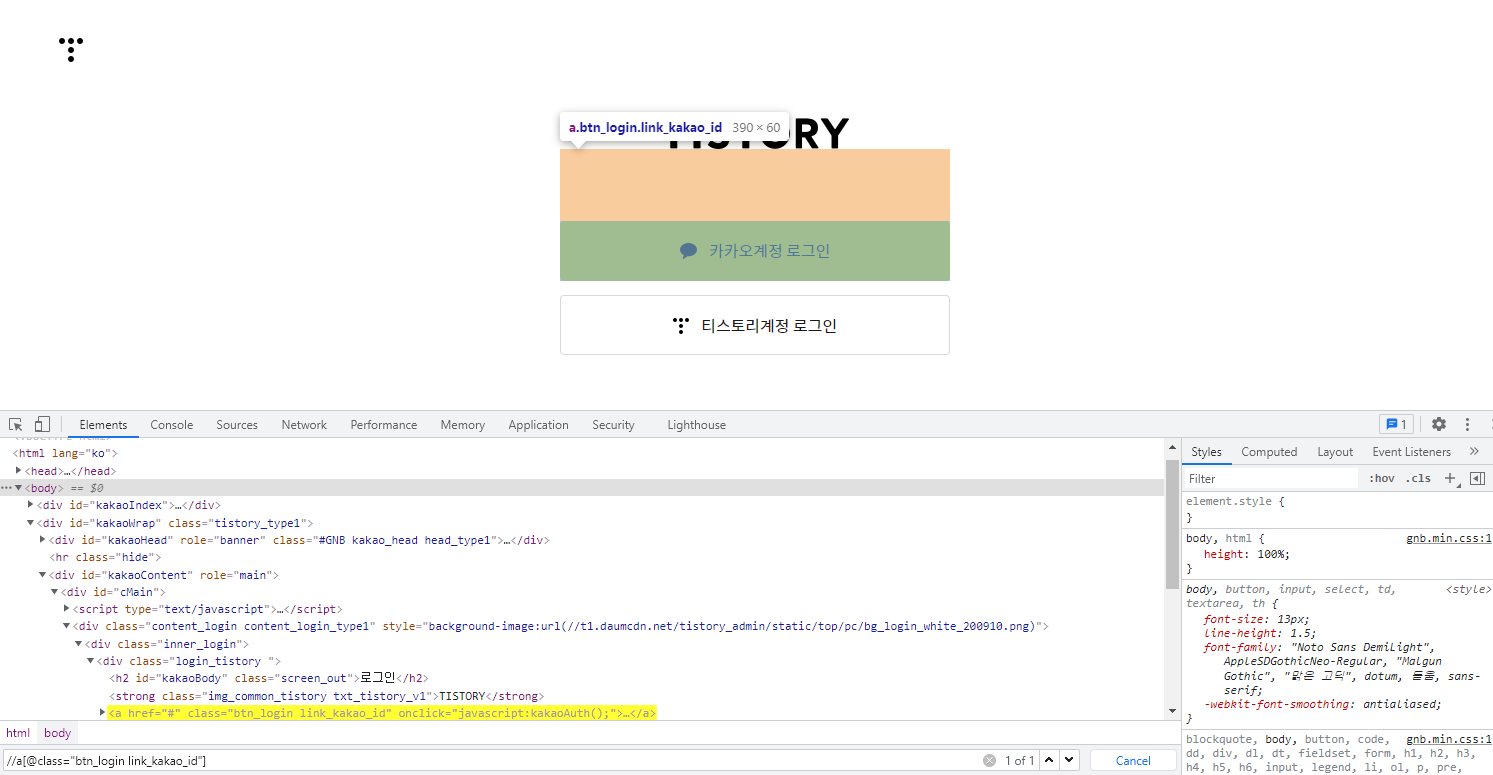Viewport: 1493px width, 775px height.
Task: Clear the XPath search field with the x icon
Action: [x=989, y=760]
